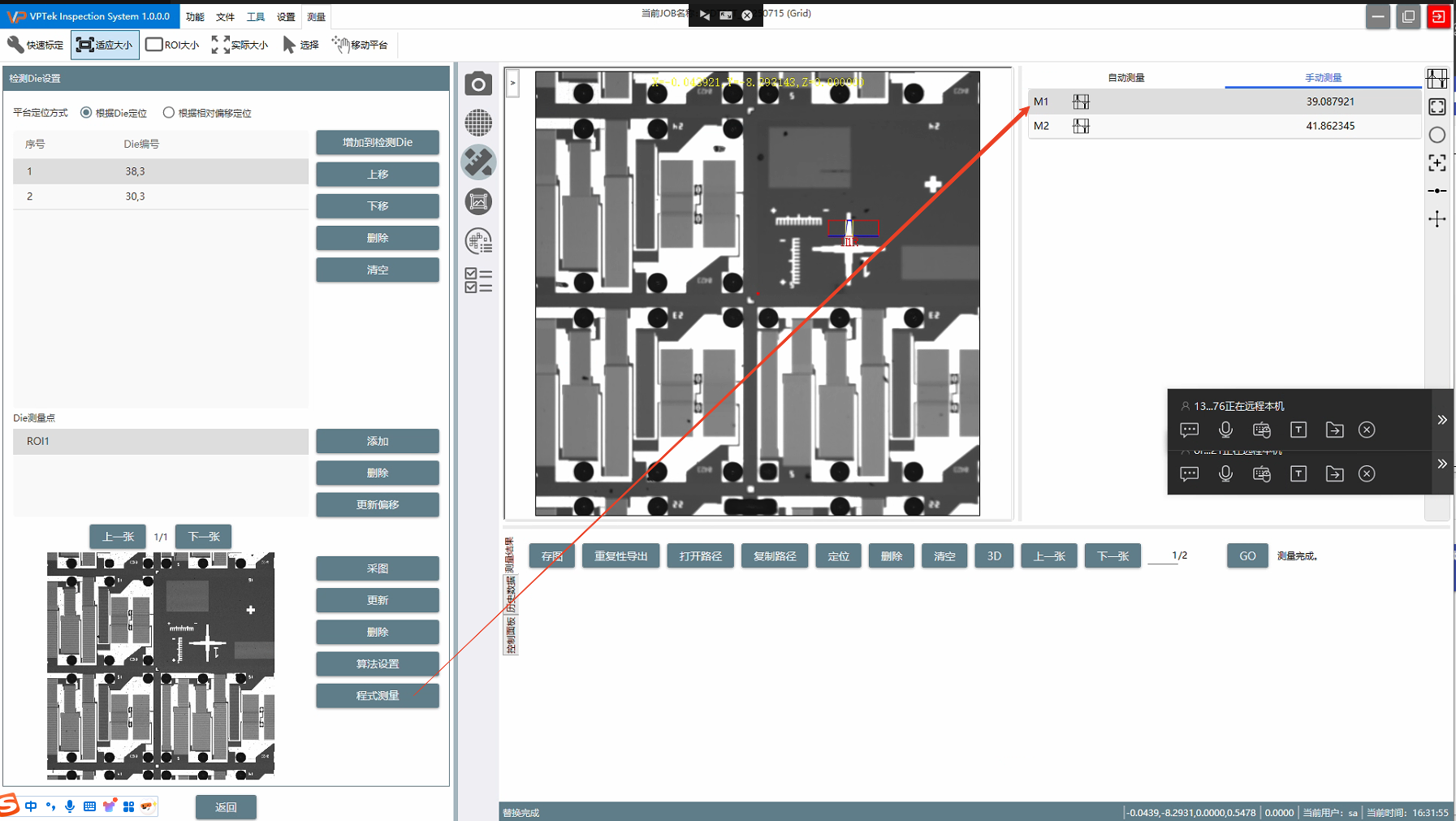Expand first remote session panel chevron
The image size is (1456, 821).
click(1441, 420)
